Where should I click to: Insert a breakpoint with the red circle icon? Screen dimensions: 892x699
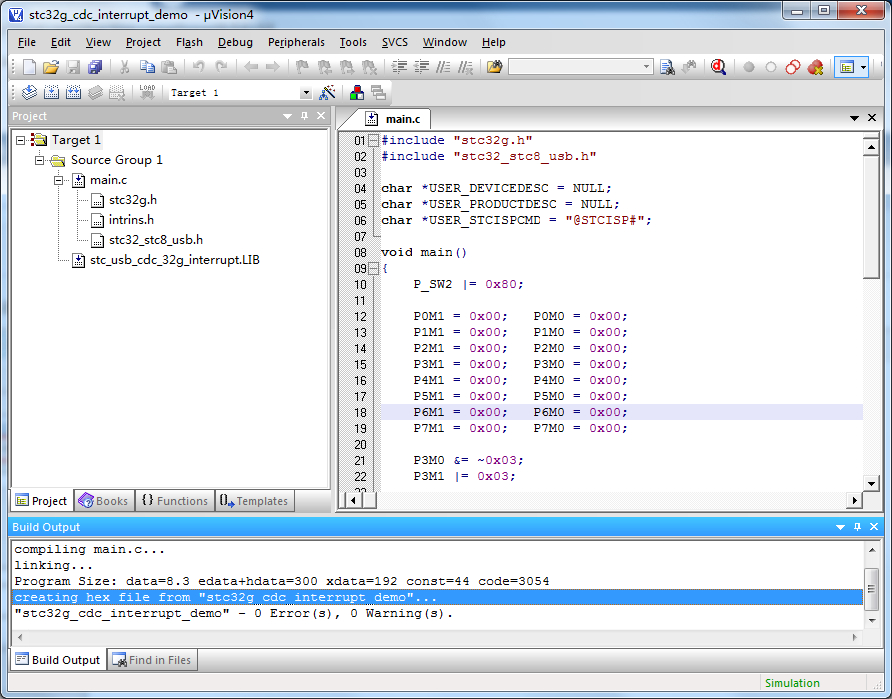[749, 67]
